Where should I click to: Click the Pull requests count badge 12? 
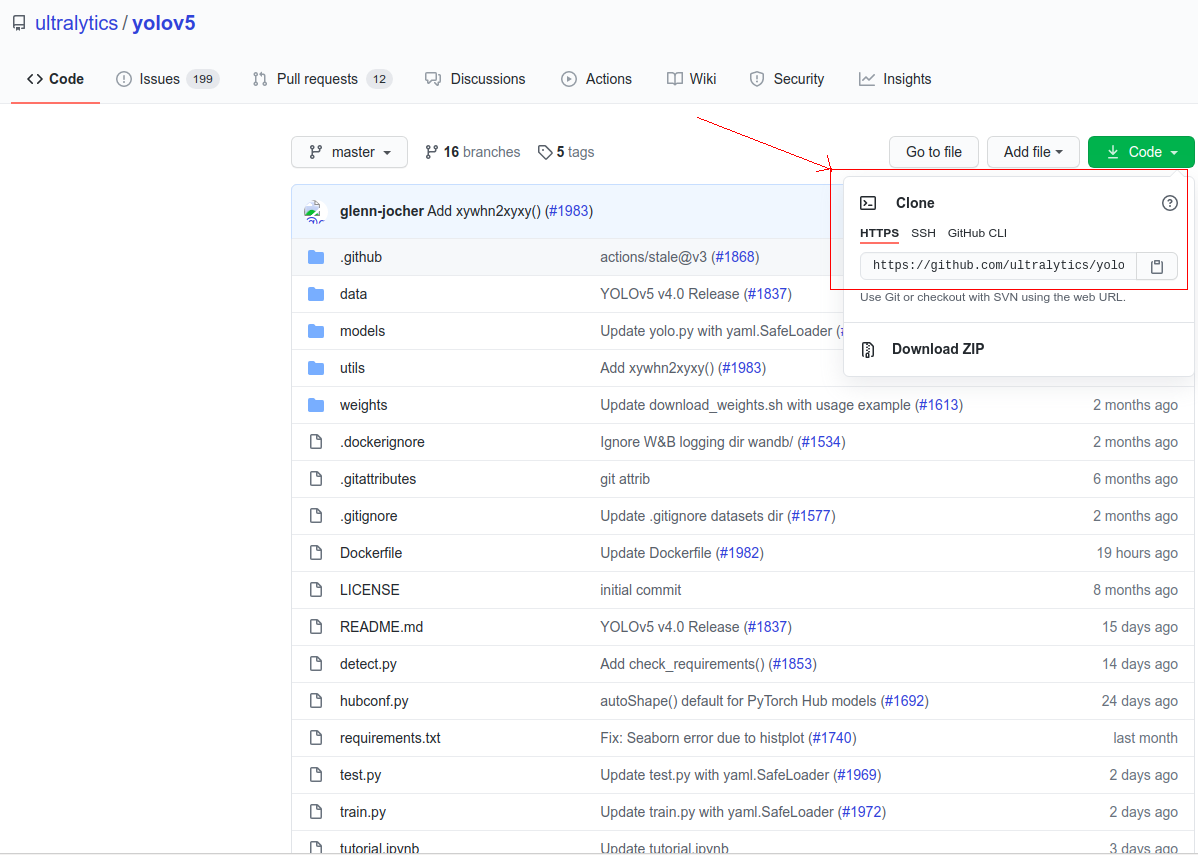coord(379,79)
